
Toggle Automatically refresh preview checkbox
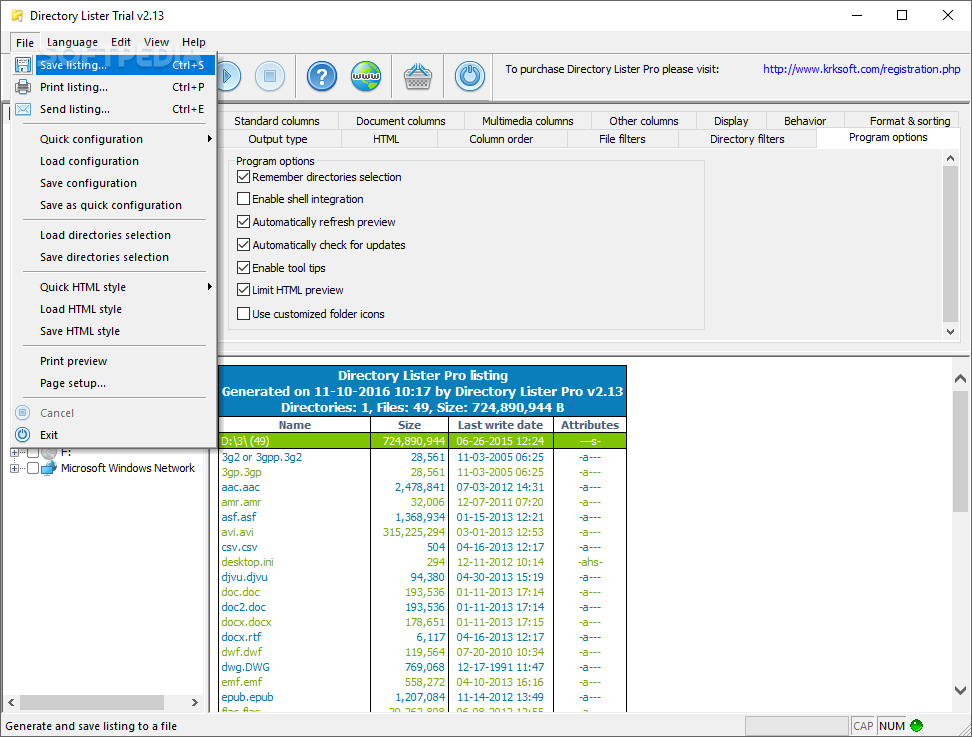point(244,222)
